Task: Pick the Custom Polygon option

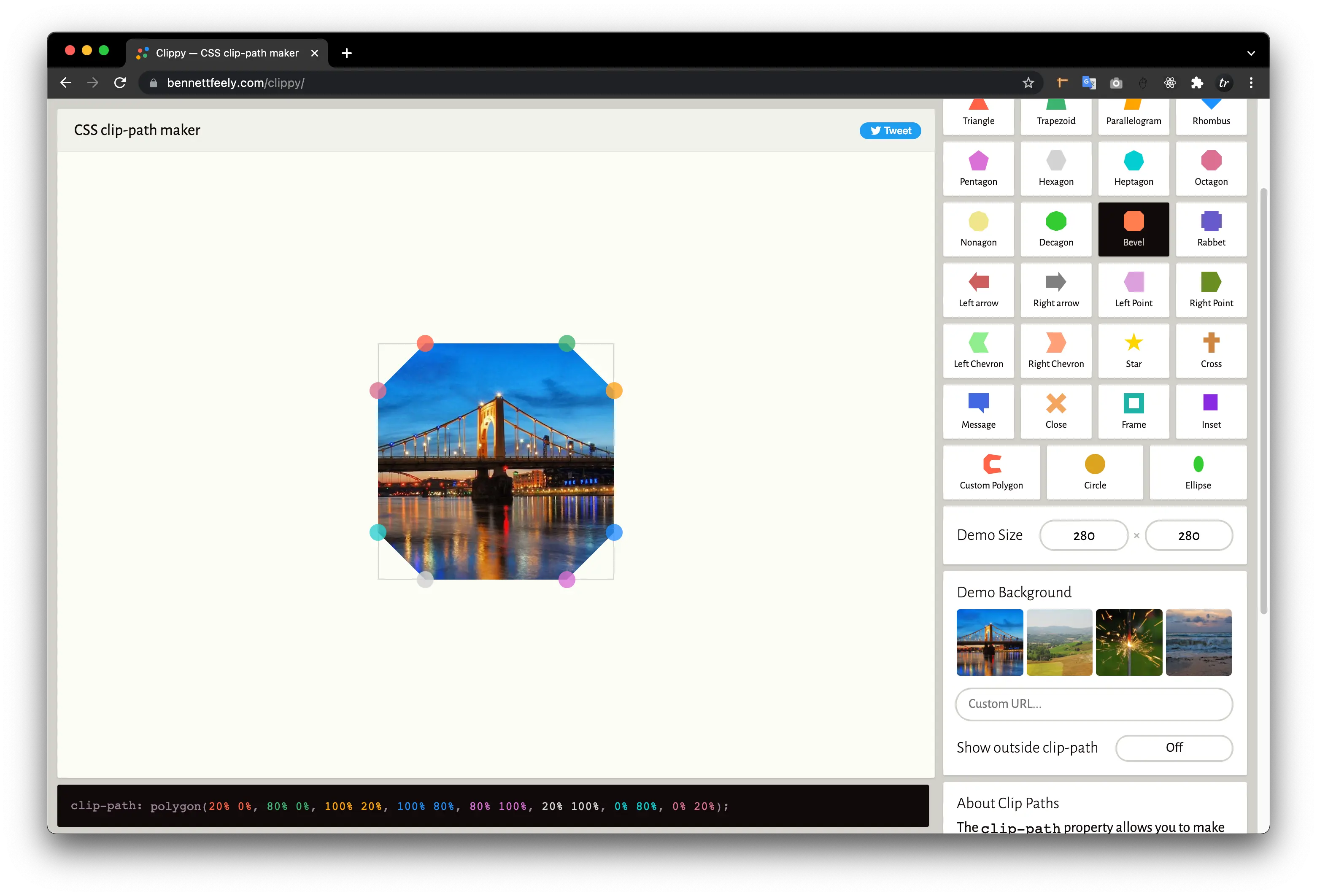Action: (x=991, y=472)
